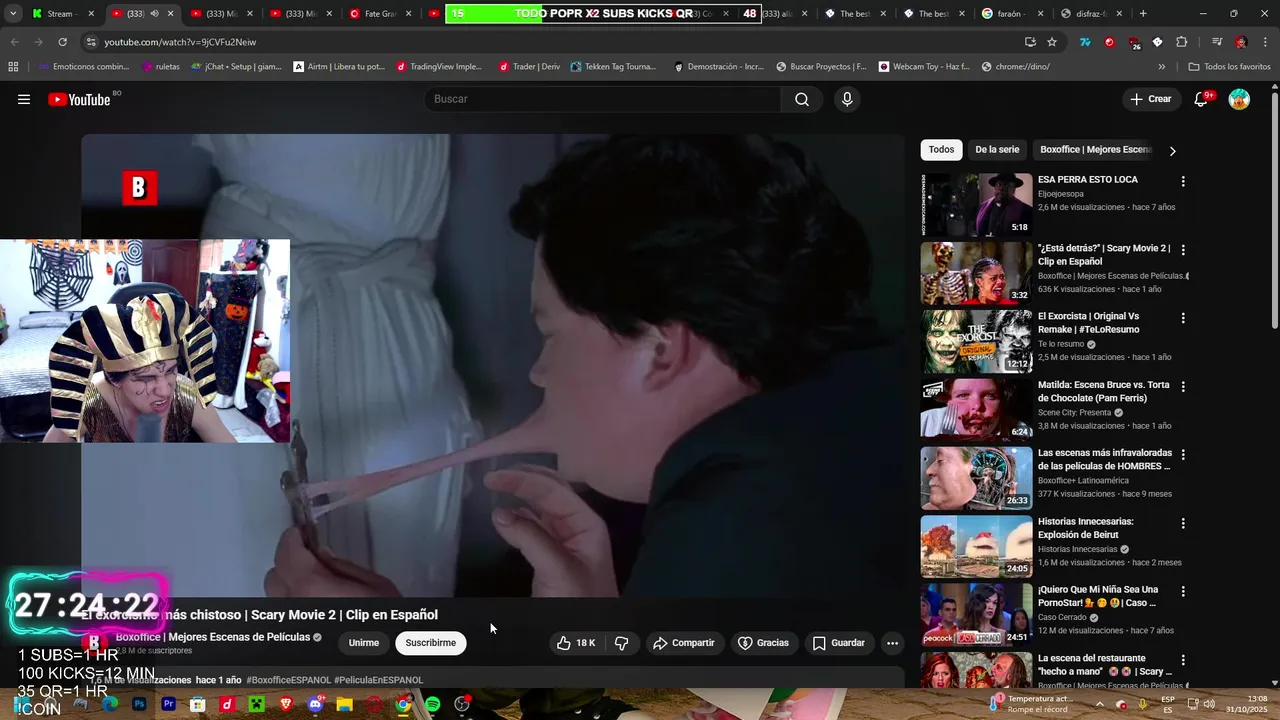The height and width of the screenshot is (720, 1280).
Task: Click the Gracias button
Action: 763,643
